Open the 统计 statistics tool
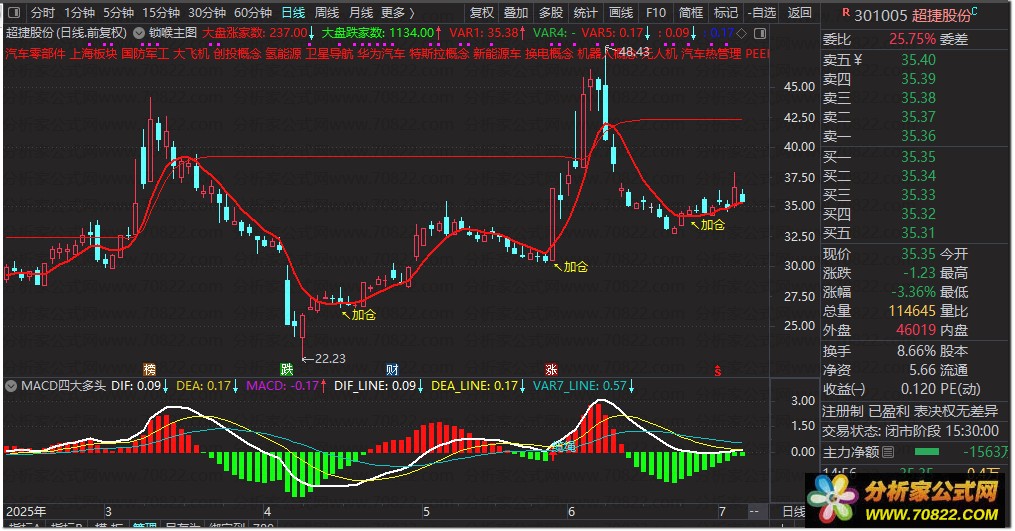The height and width of the screenshot is (531, 1015). [585, 12]
